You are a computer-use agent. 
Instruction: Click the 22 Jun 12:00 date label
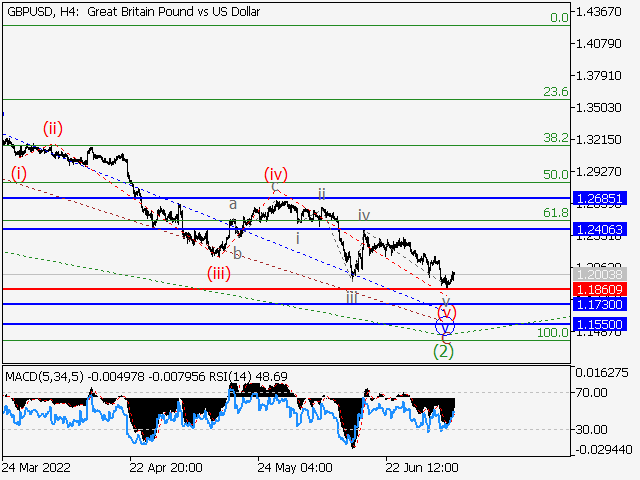(x=422, y=467)
